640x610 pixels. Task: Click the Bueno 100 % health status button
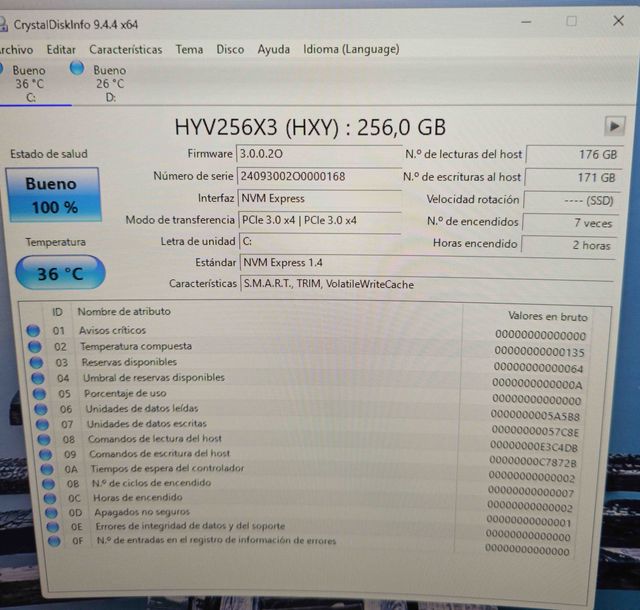[x=53, y=195]
